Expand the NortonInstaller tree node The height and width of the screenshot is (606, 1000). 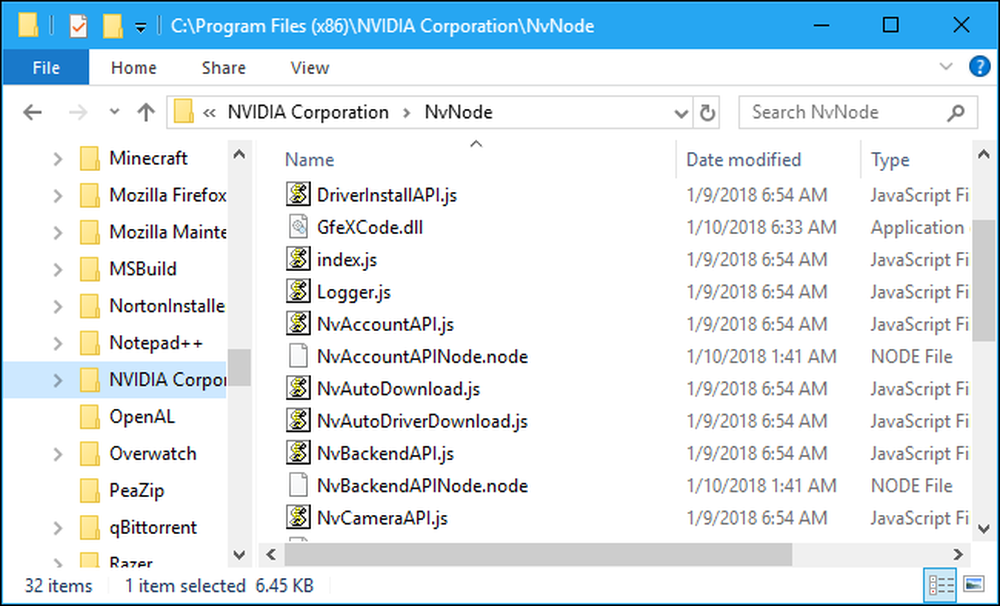(57, 306)
